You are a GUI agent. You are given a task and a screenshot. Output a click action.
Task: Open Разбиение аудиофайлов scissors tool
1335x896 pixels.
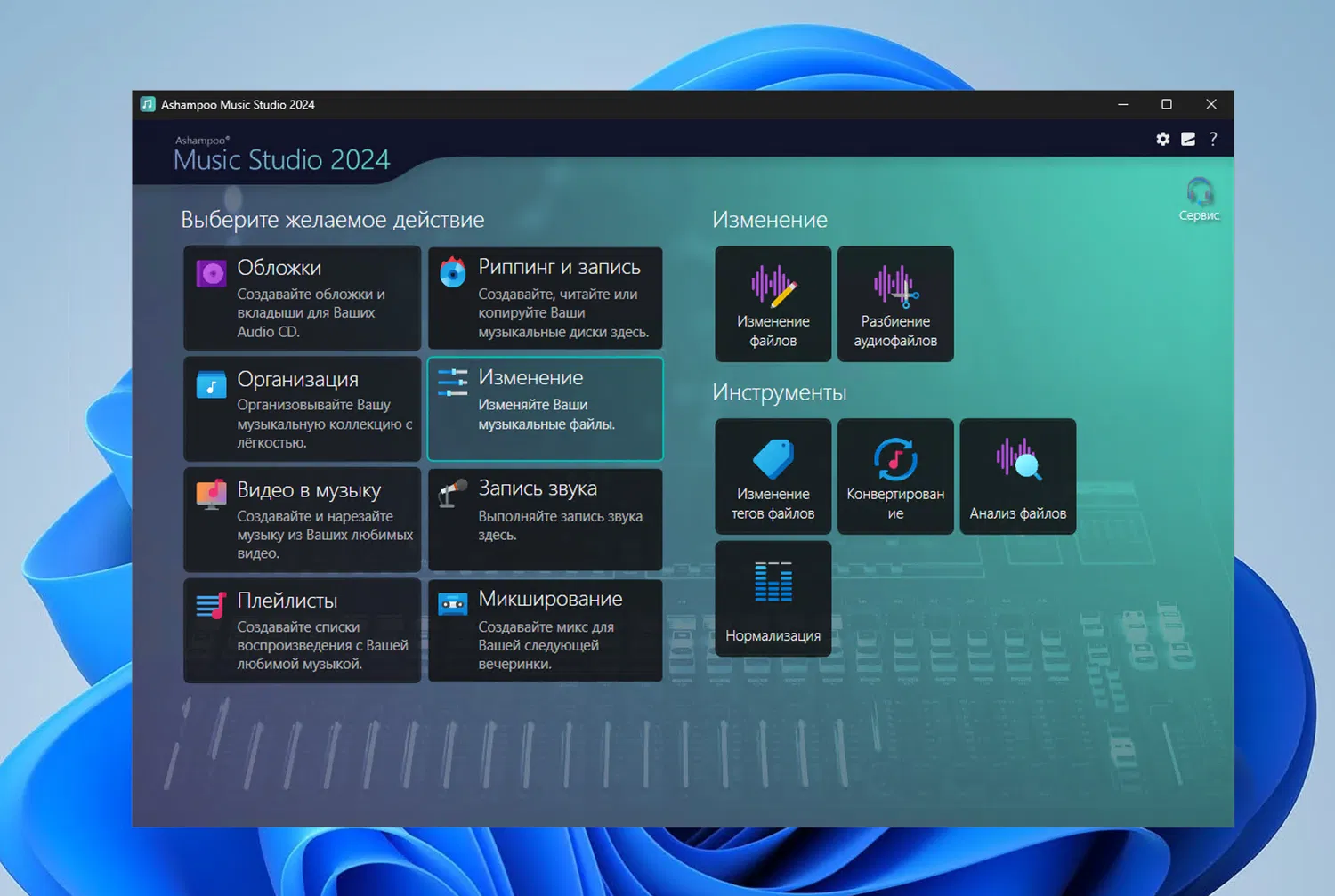tap(895, 304)
